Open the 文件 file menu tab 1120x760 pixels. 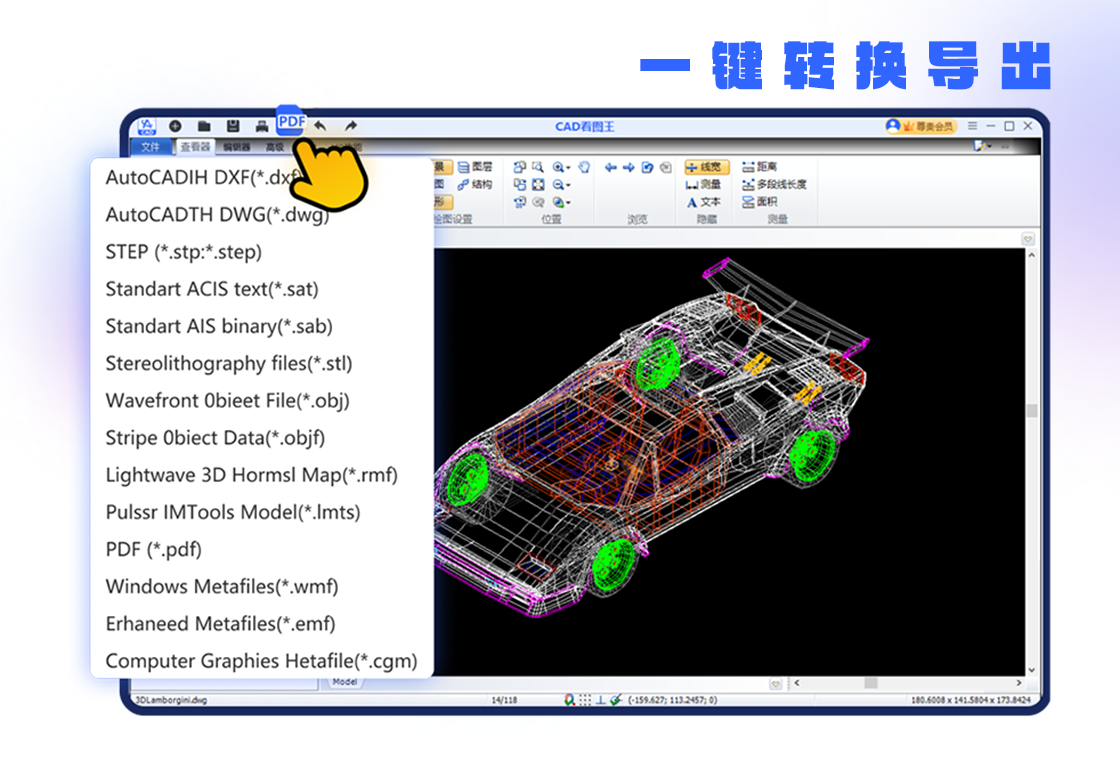(x=151, y=146)
